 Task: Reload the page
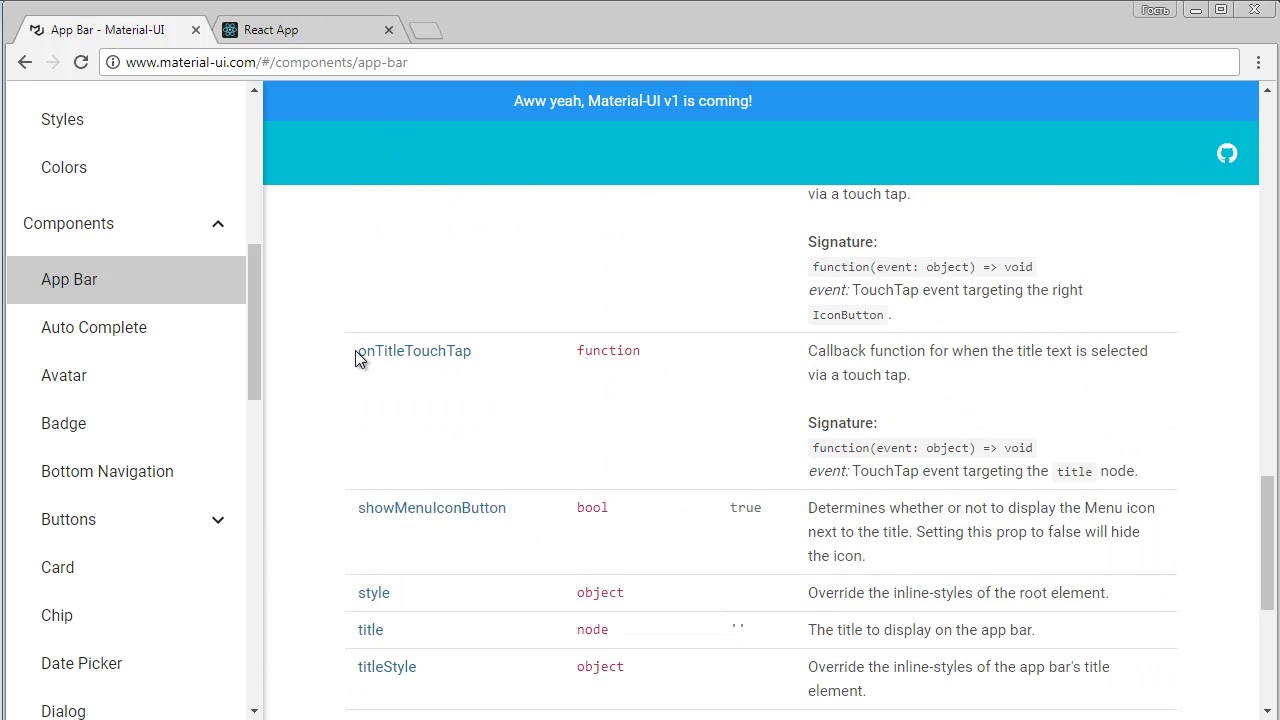[81, 62]
